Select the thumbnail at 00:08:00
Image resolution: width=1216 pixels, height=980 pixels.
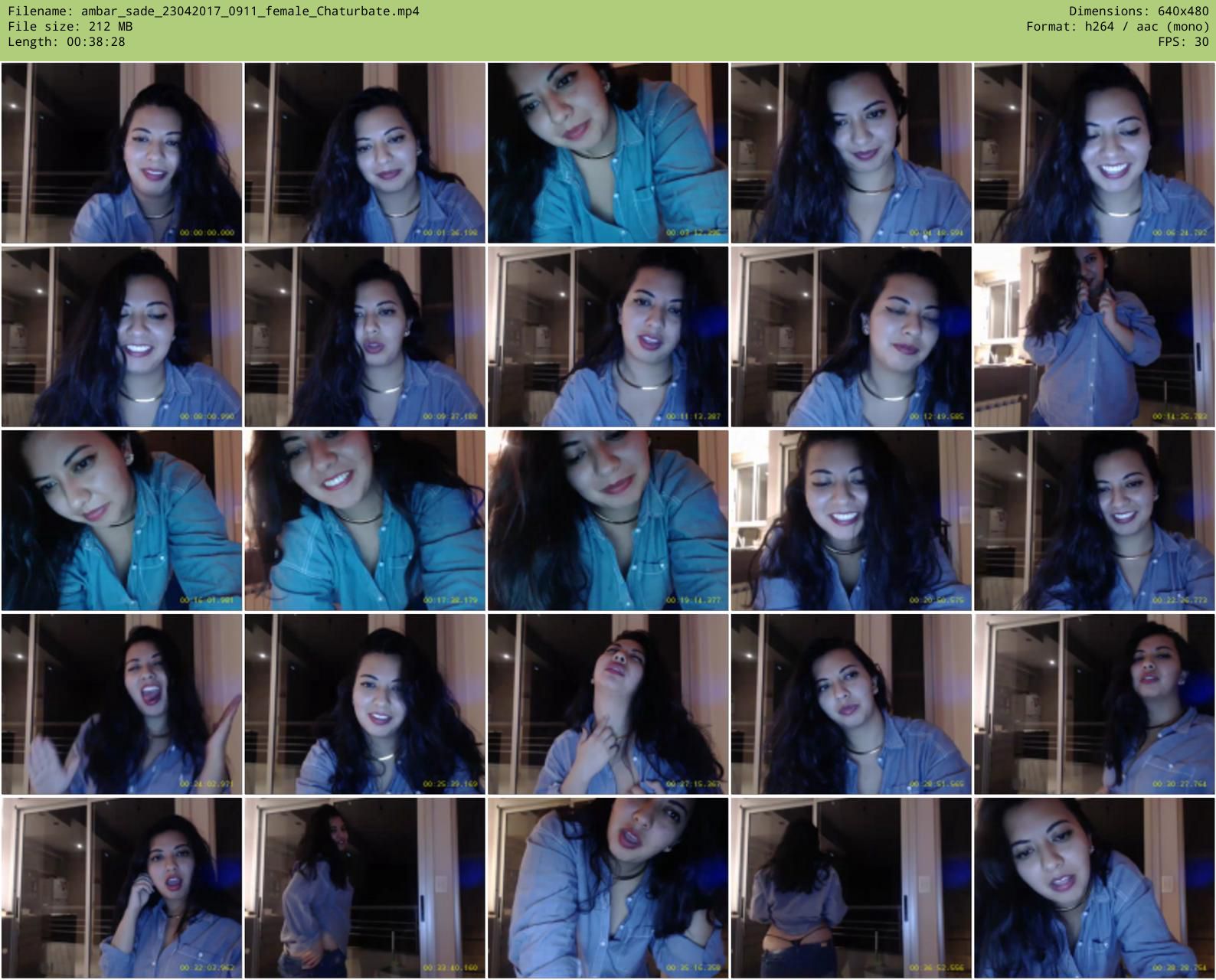(x=122, y=337)
